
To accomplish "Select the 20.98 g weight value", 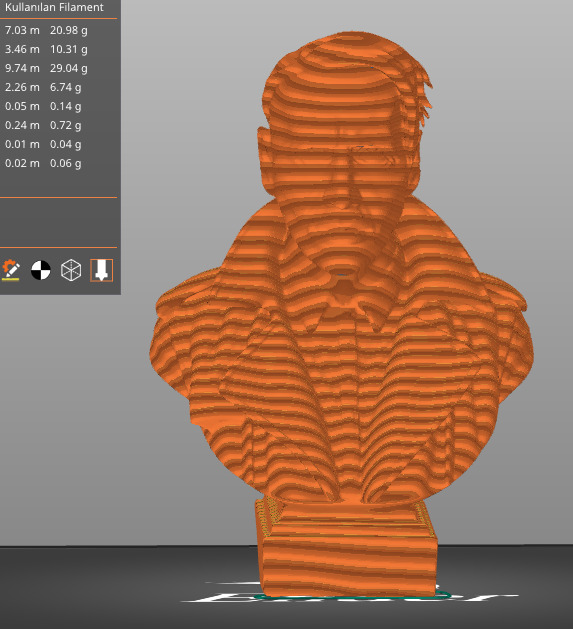I will [x=69, y=30].
